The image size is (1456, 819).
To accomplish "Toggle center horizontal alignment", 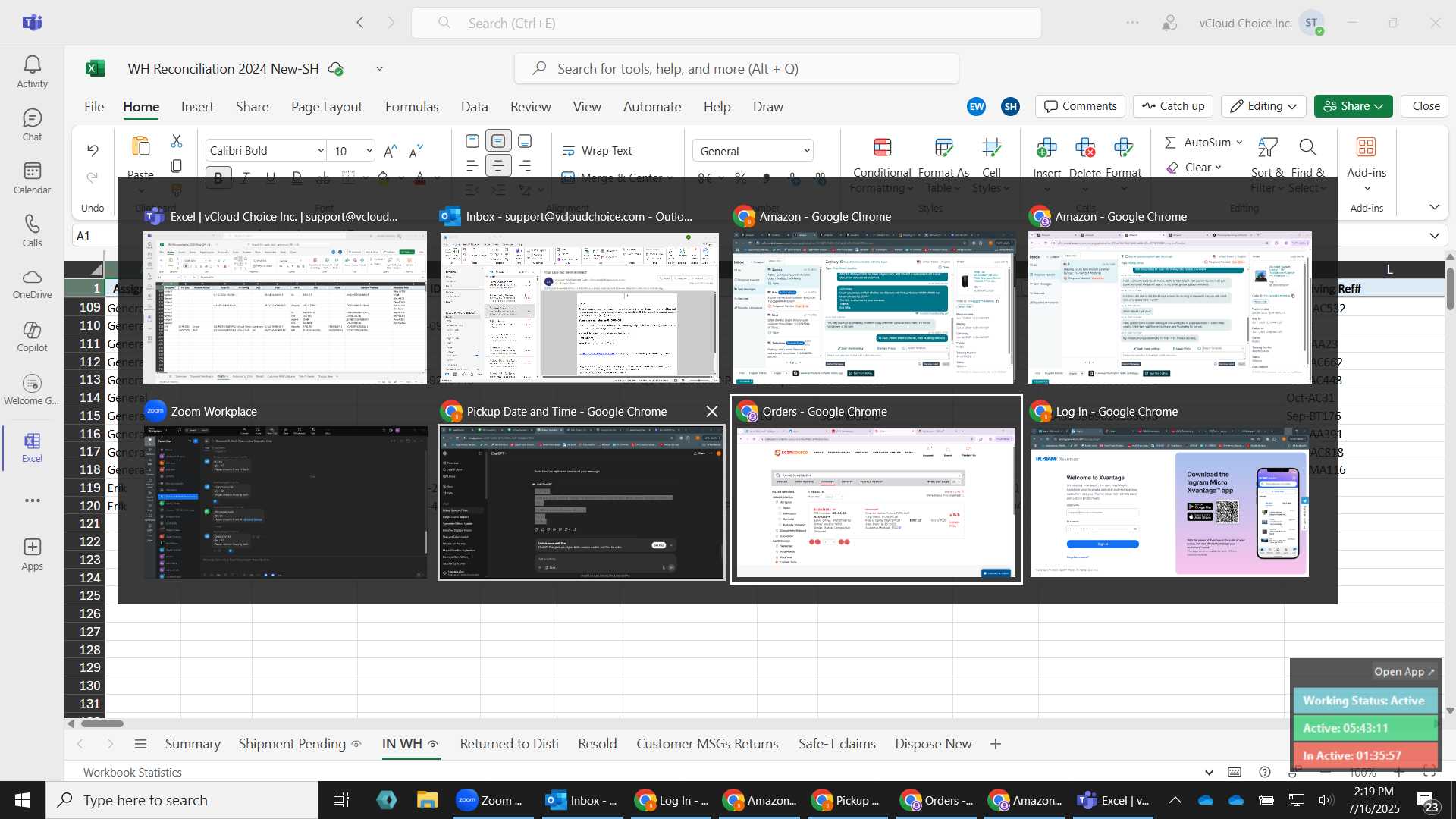I will (x=498, y=165).
